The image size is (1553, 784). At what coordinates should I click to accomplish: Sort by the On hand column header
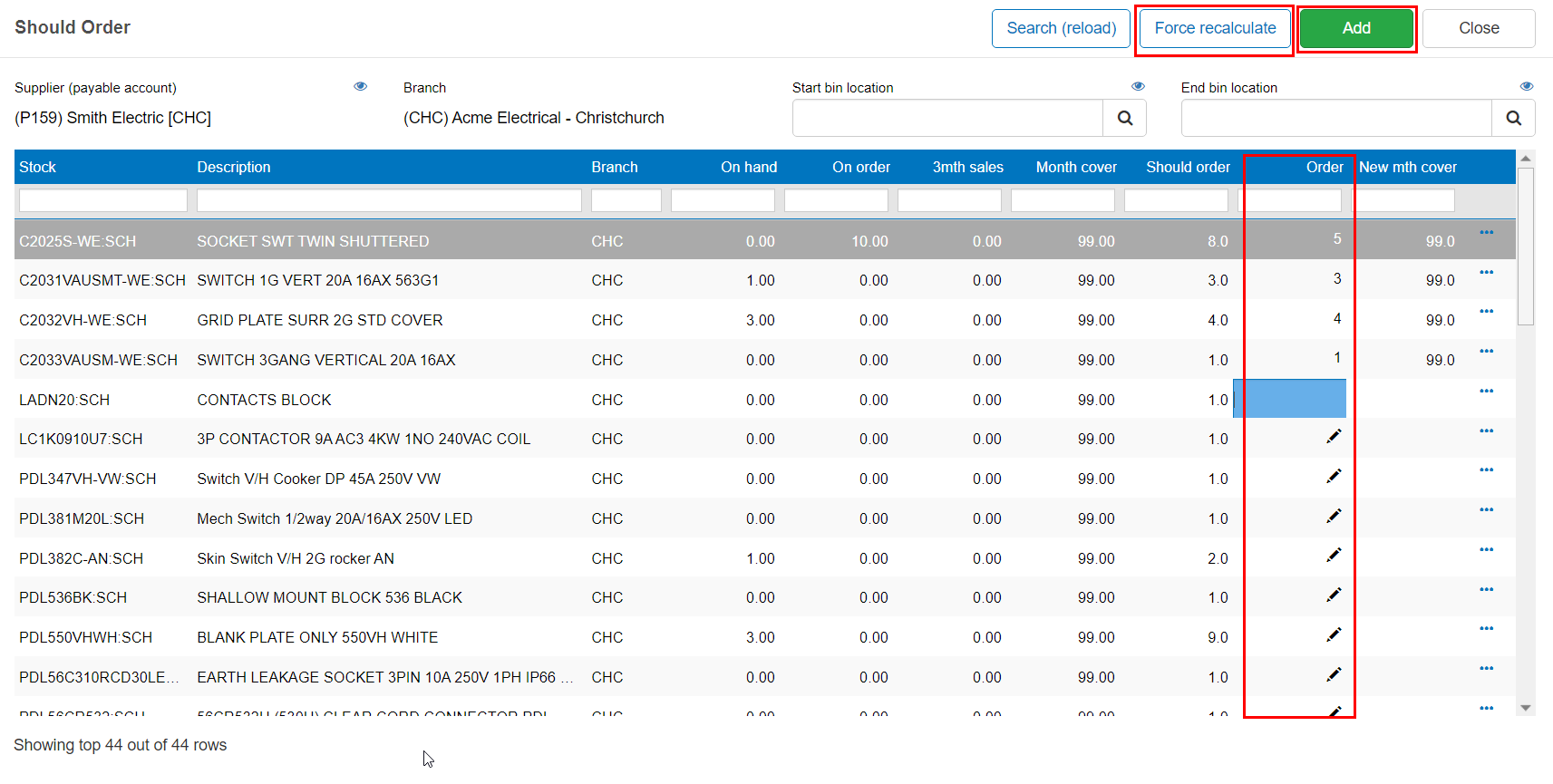[749, 167]
